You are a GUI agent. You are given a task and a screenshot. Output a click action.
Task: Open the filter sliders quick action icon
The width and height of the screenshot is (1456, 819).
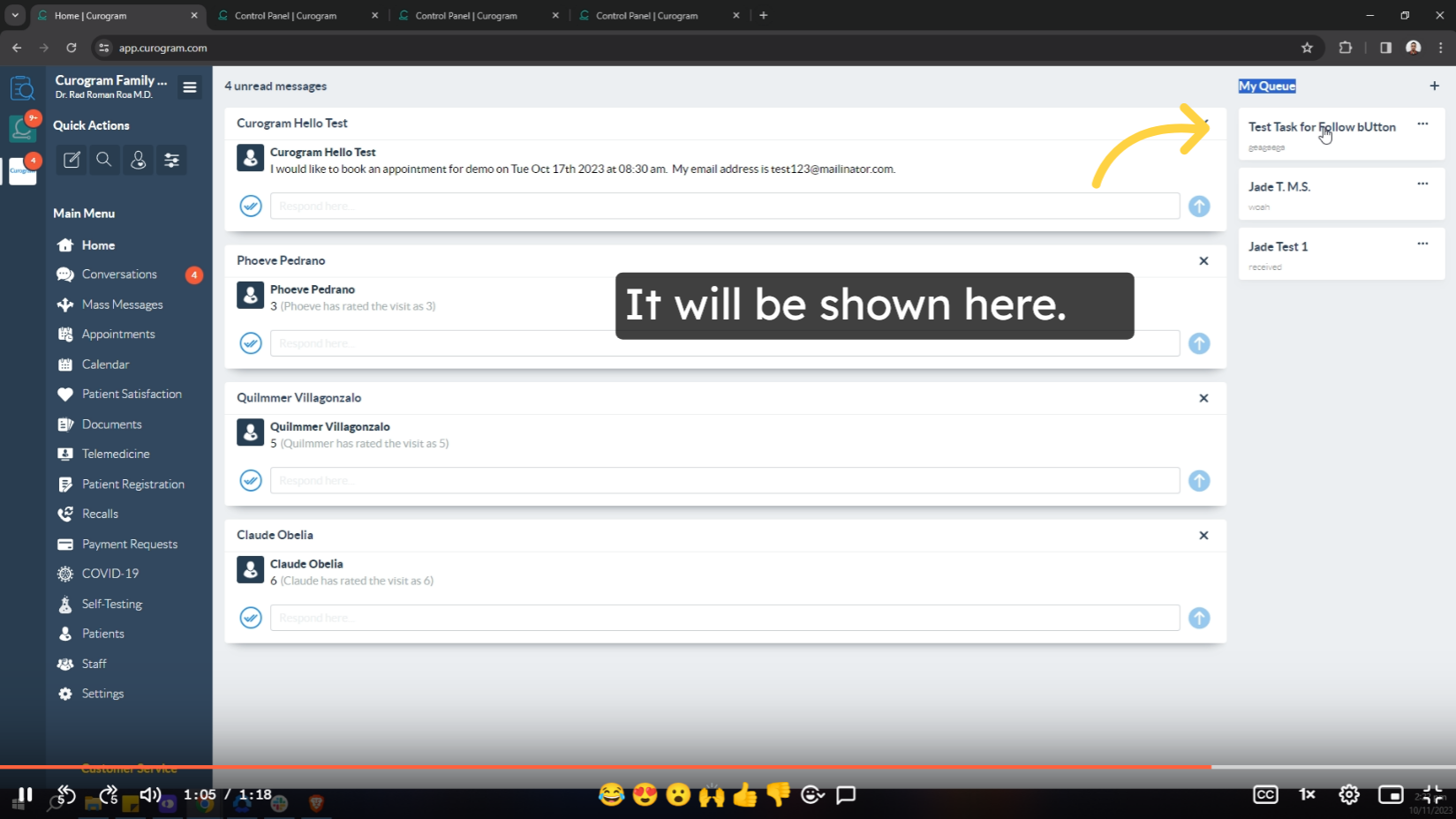pos(171,160)
